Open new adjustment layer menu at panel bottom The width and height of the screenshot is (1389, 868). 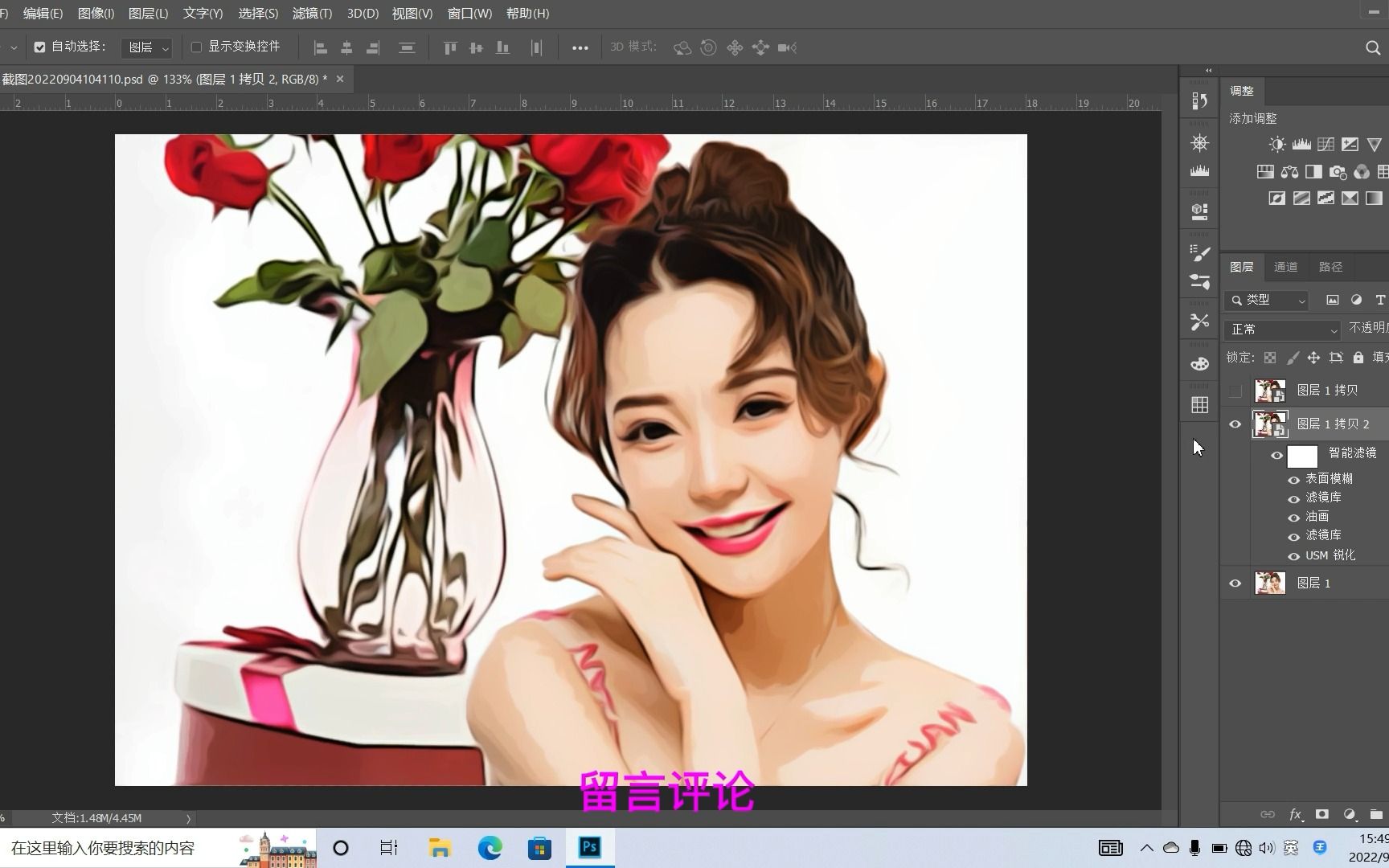pyautogui.click(x=1350, y=814)
